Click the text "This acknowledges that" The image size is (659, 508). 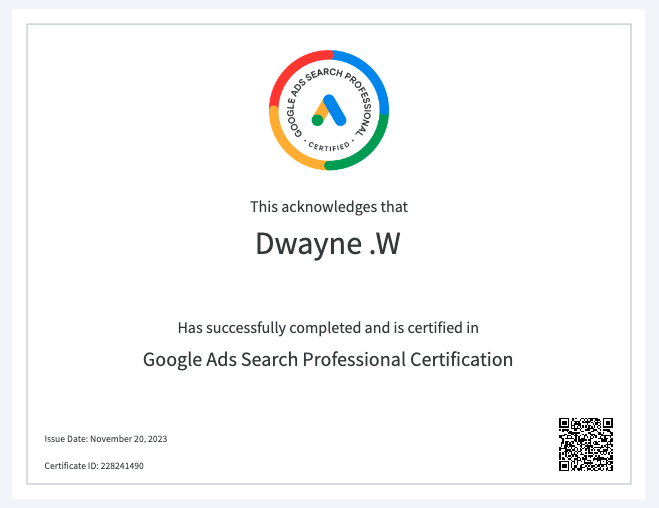[329, 207]
